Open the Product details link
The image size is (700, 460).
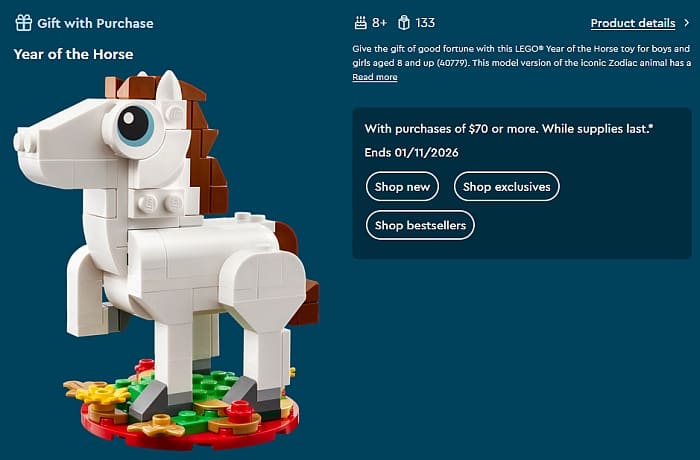coord(633,23)
